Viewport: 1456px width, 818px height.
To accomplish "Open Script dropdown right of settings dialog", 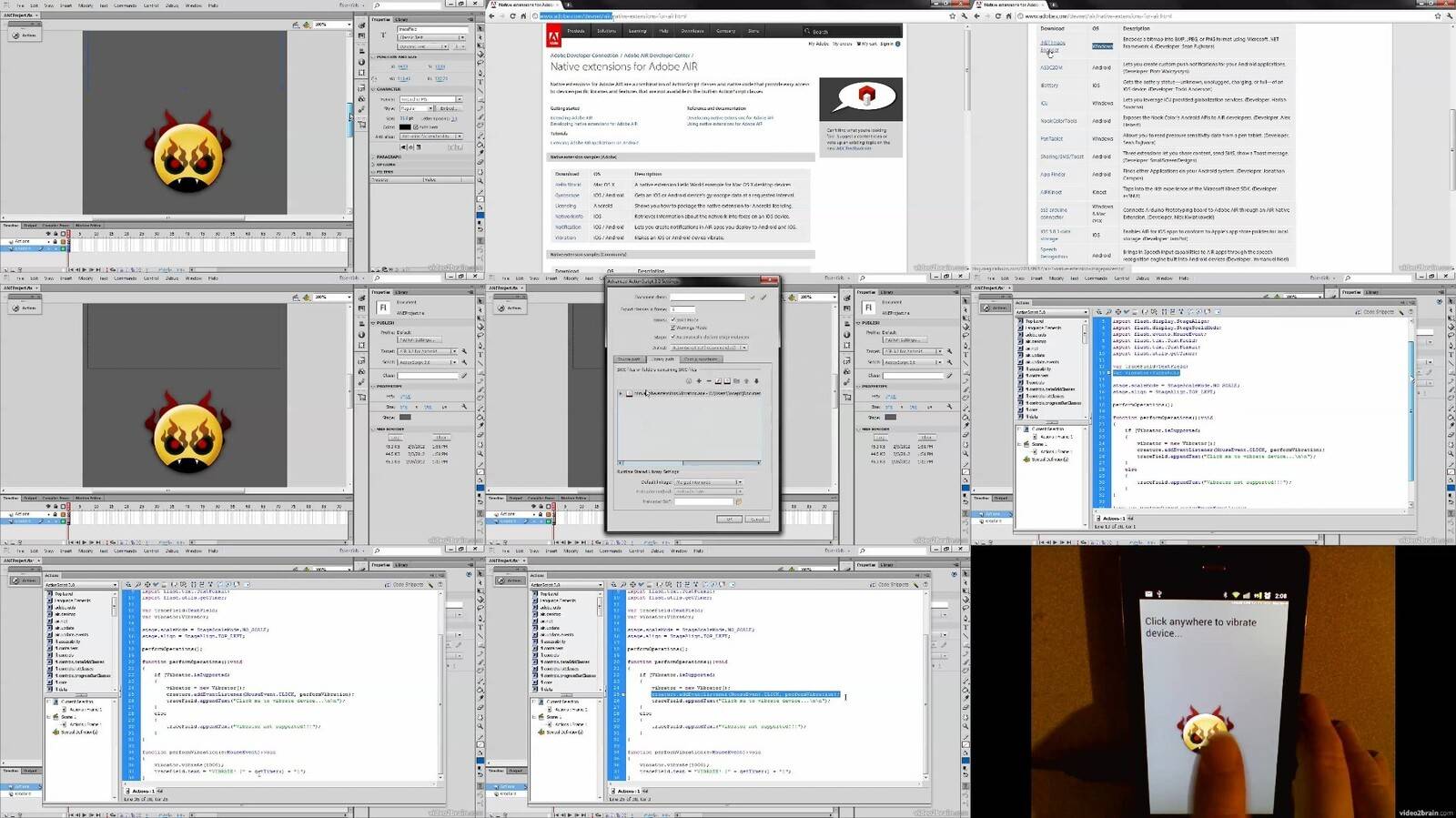I will (912, 362).
